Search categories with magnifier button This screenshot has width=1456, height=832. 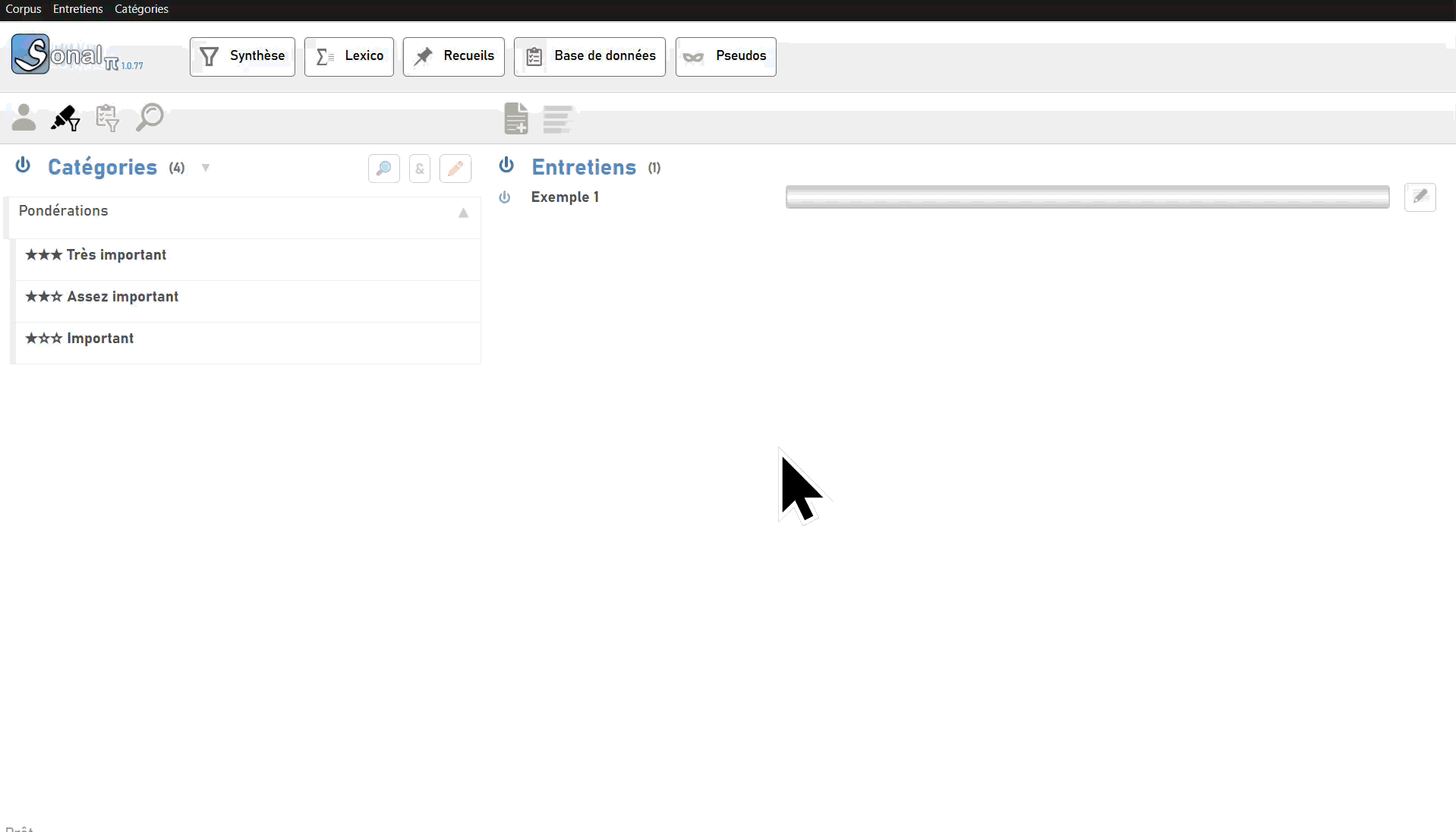(384, 169)
